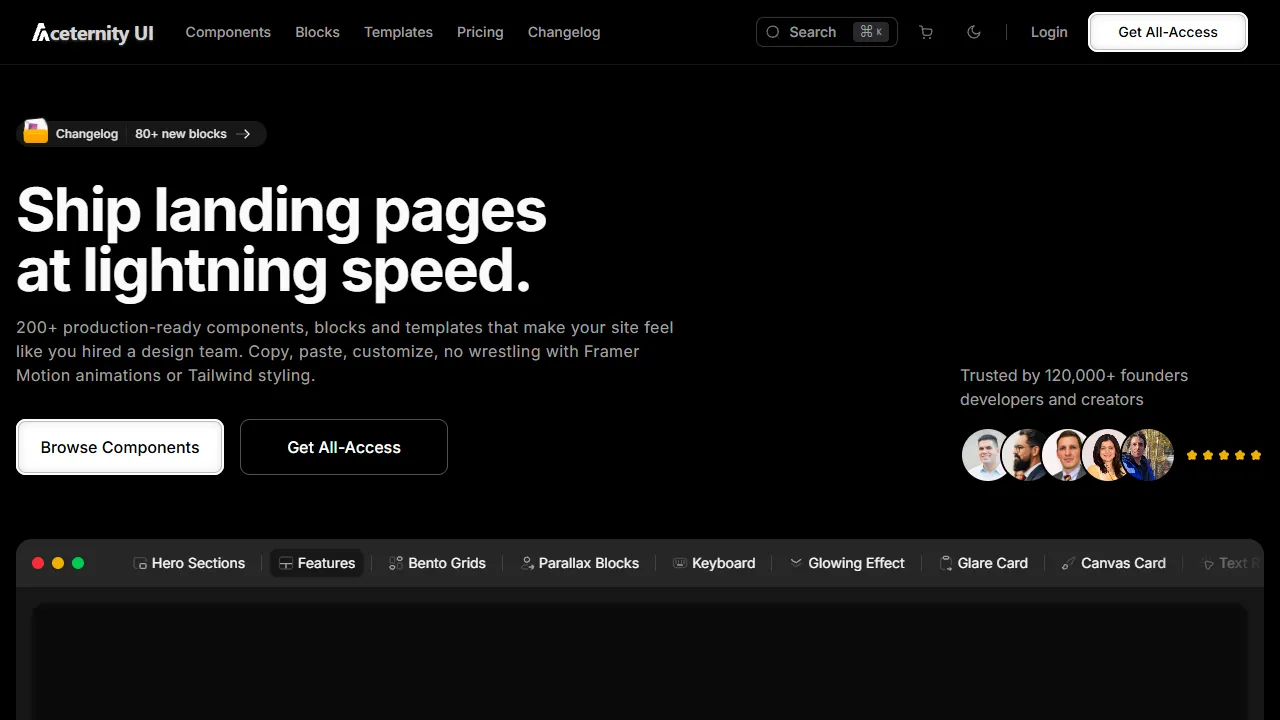Viewport: 1280px width, 720px height.
Task: Click the red window dot in the preview
Action: click(38, 563)
